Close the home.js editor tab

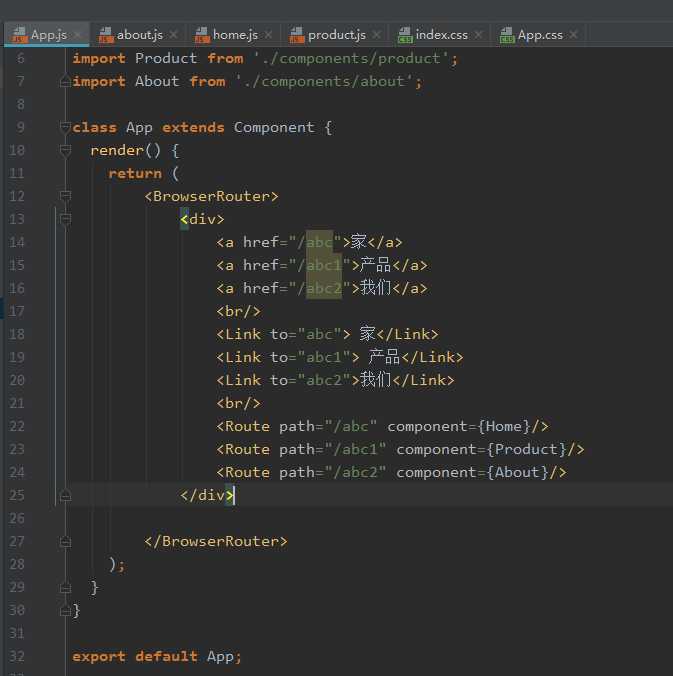pos(268,35)
